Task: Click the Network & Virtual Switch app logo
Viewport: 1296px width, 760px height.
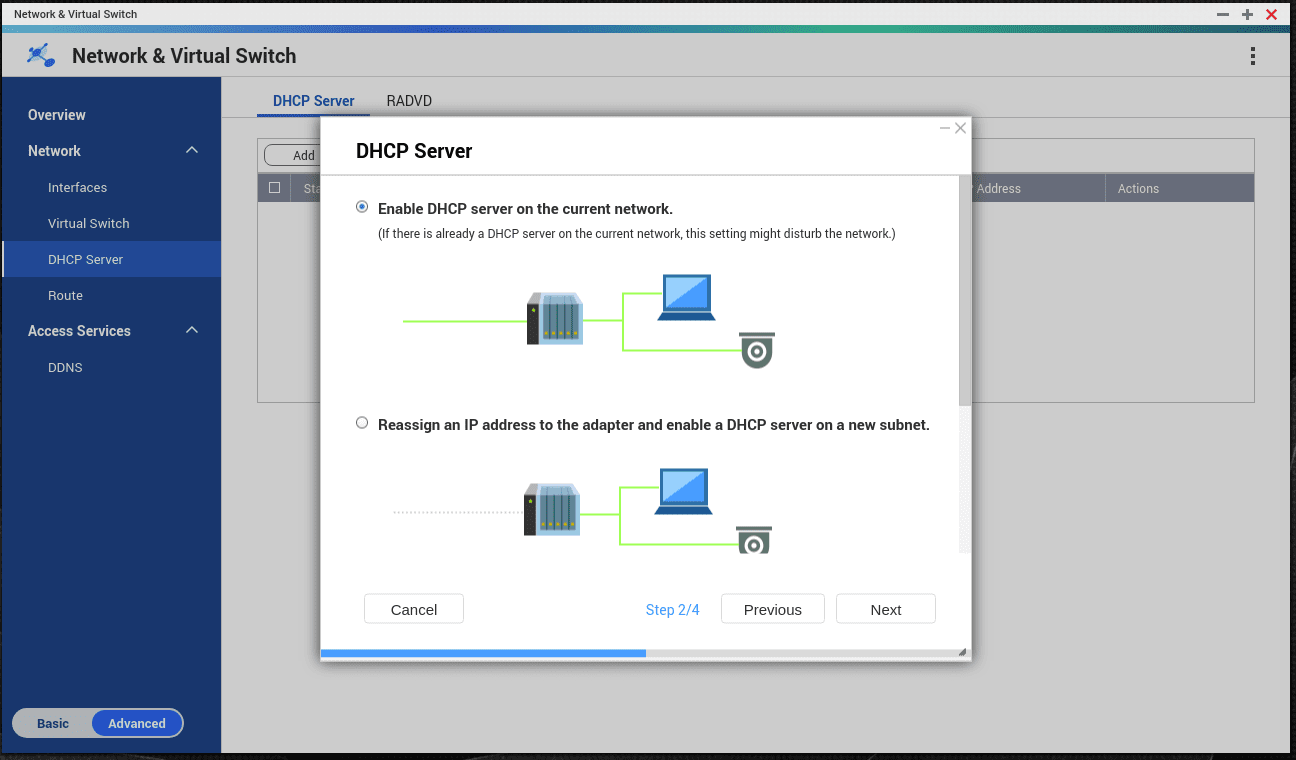Action: pyautogui.click(x=41, y=55)
